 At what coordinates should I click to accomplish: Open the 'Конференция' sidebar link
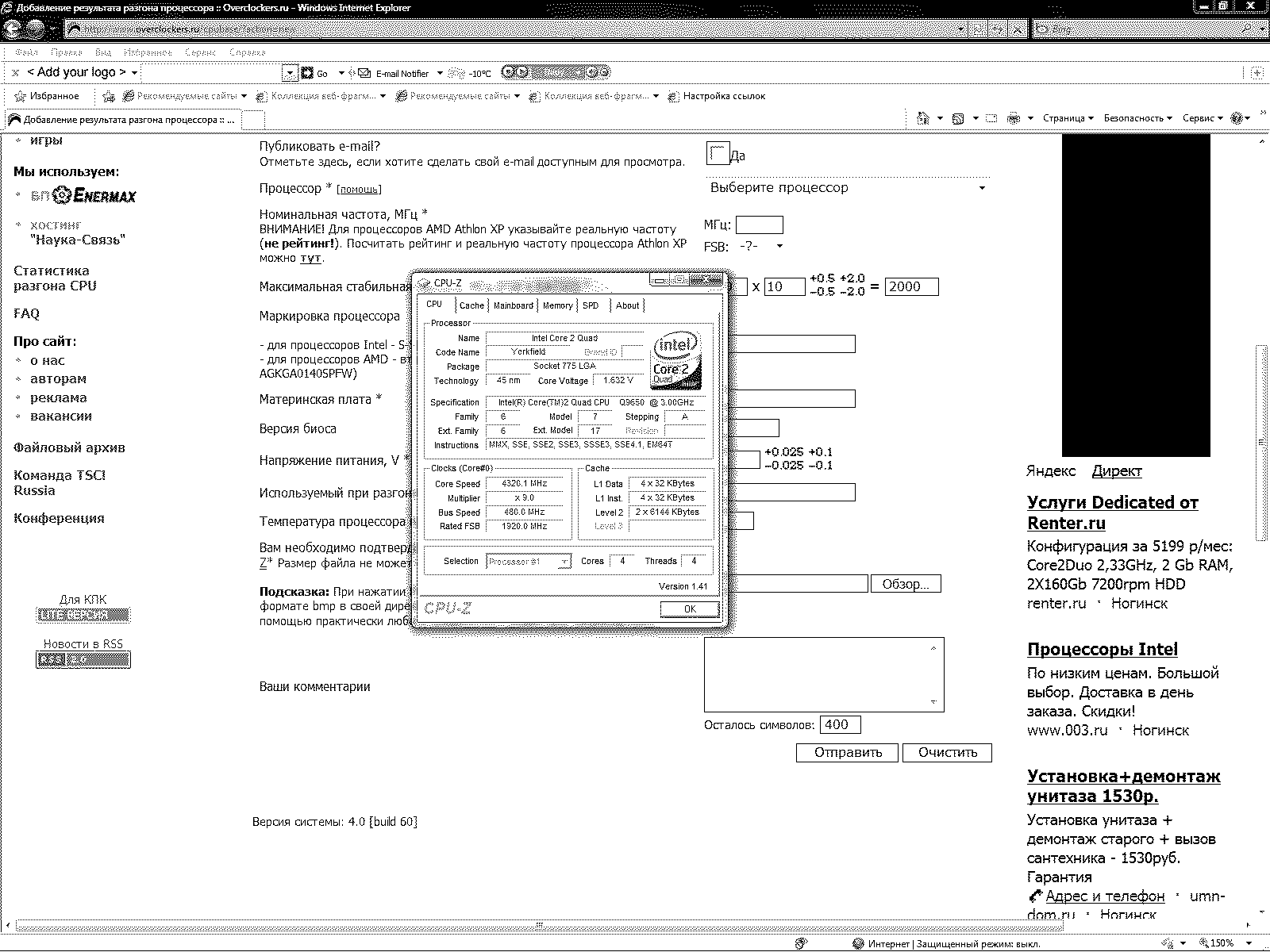click(x=59, y=519)
